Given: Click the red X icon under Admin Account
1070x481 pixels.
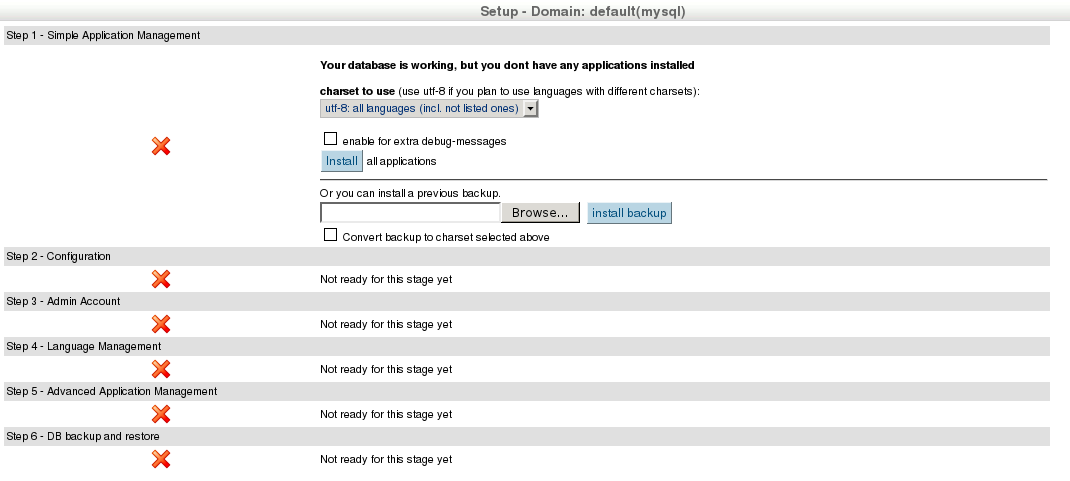Looking at the screenshot, I should (160, 324).
